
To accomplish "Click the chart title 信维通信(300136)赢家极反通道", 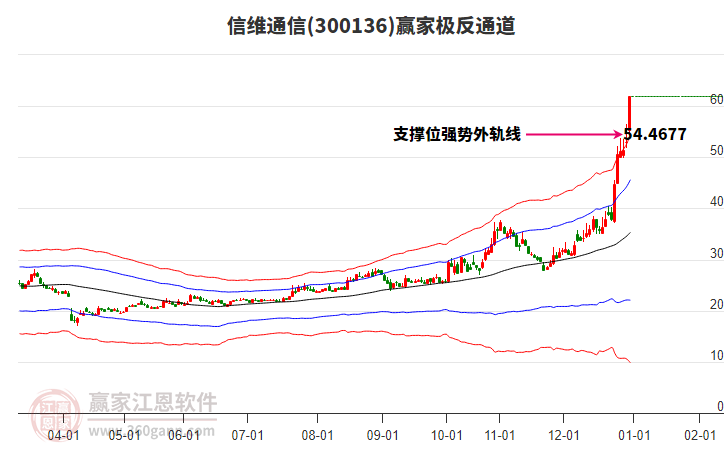I will [371, 26].
